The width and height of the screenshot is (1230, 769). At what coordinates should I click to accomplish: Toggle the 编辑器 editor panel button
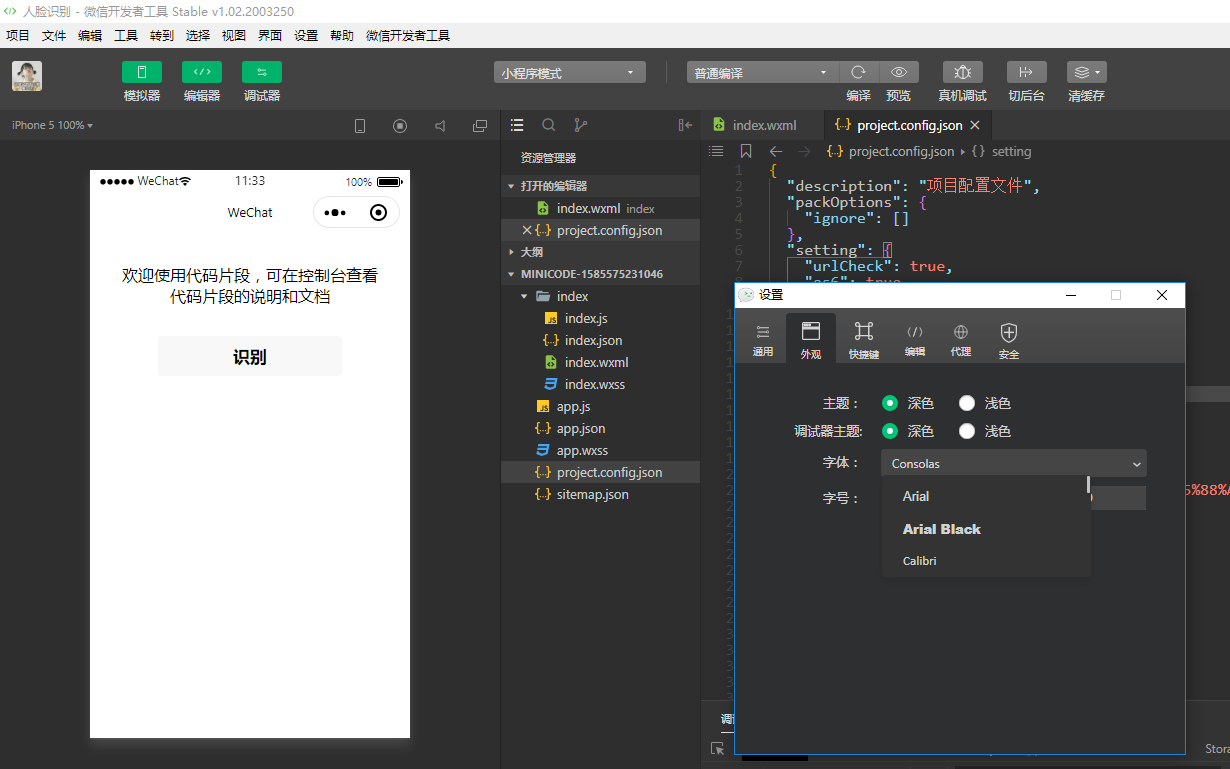[202, 72]
